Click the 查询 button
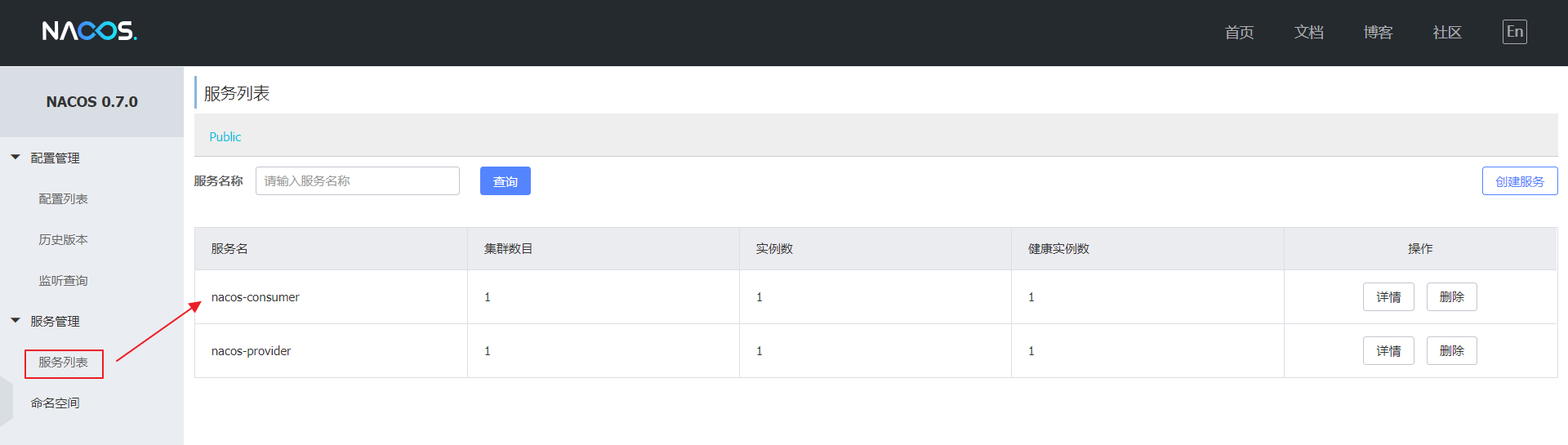 (x=506, y=180)
